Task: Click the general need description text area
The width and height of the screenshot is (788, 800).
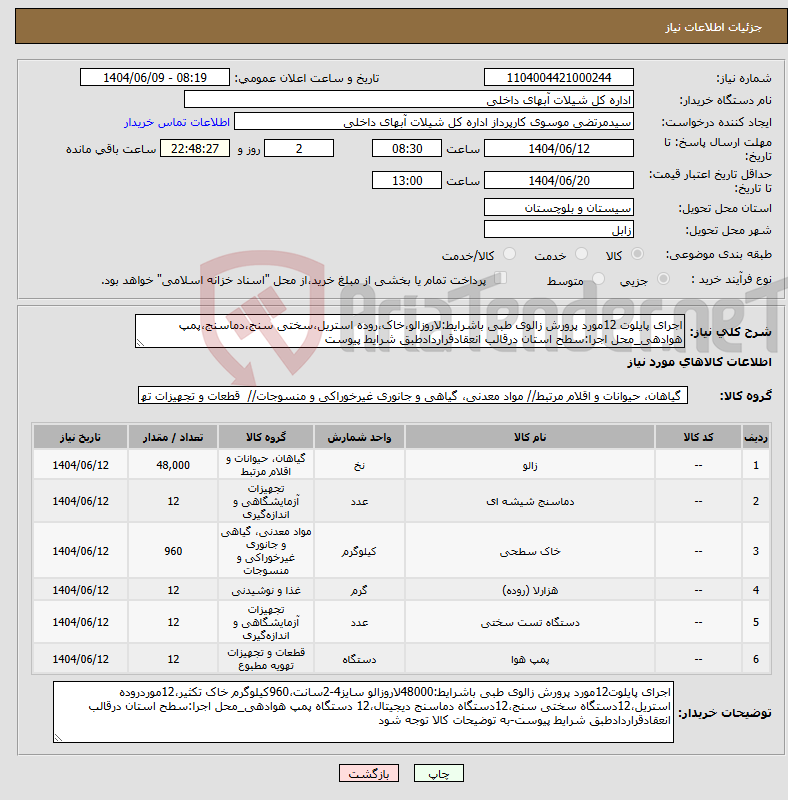Action: [410, 332]
